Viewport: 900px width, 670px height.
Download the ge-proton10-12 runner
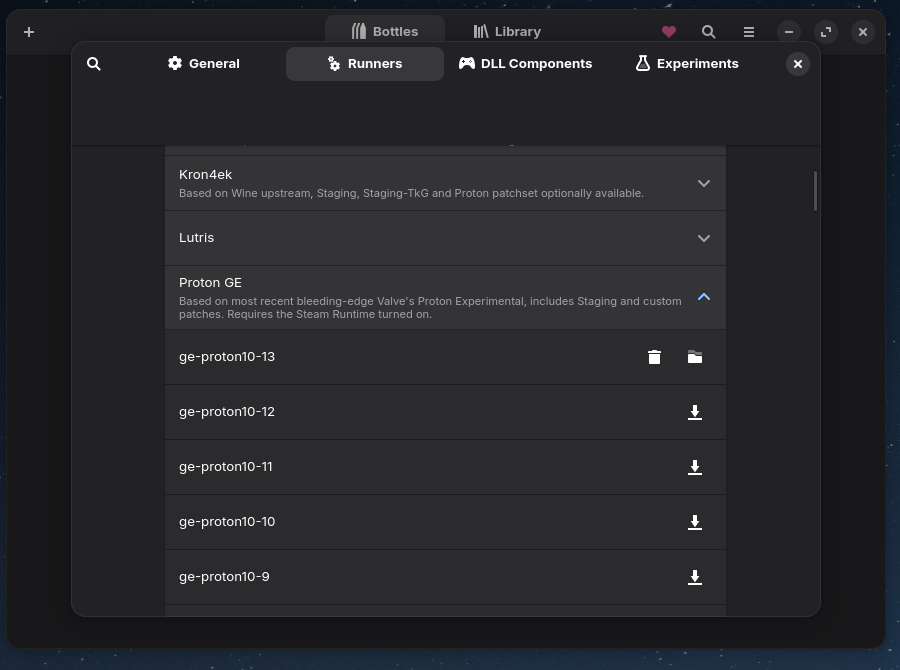click(695, 412)
